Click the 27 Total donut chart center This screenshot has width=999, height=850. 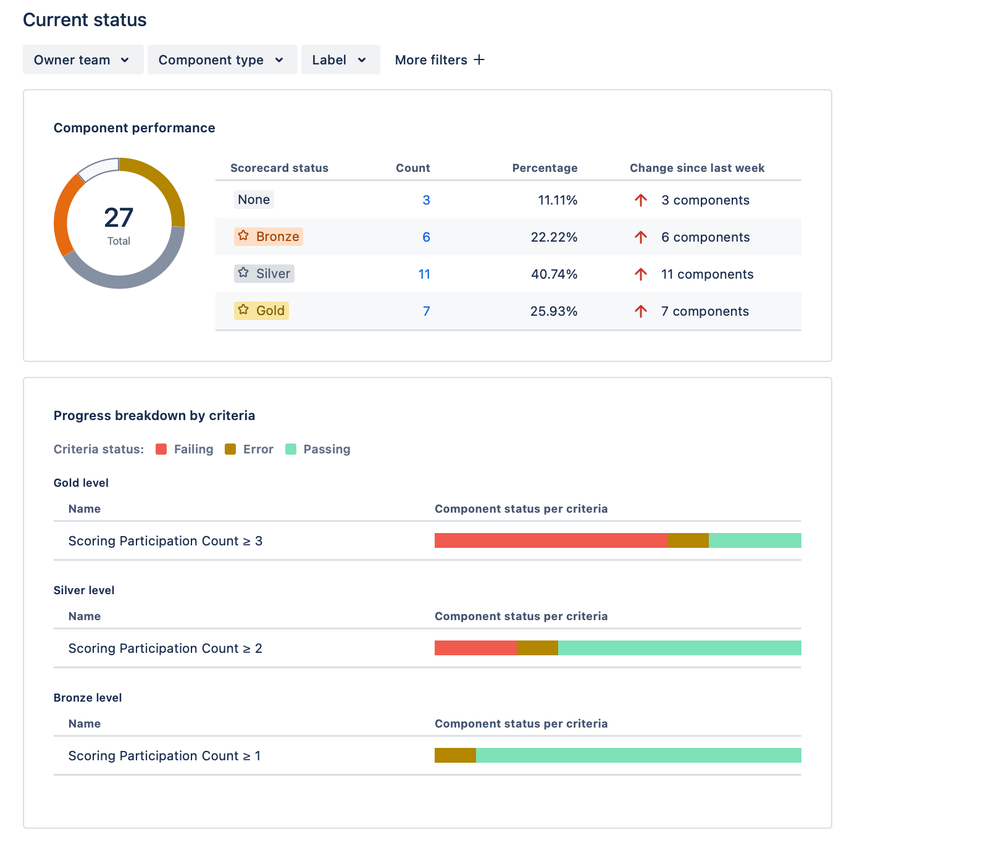pos(119,224)
